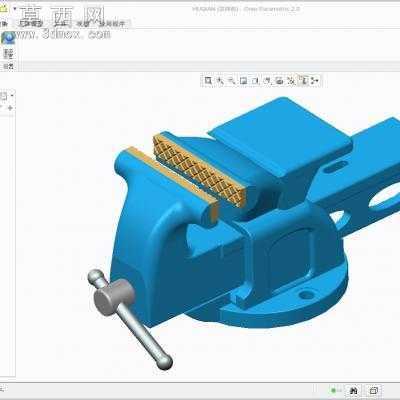Click the Repaint screen icon

(x=243, y=81)
